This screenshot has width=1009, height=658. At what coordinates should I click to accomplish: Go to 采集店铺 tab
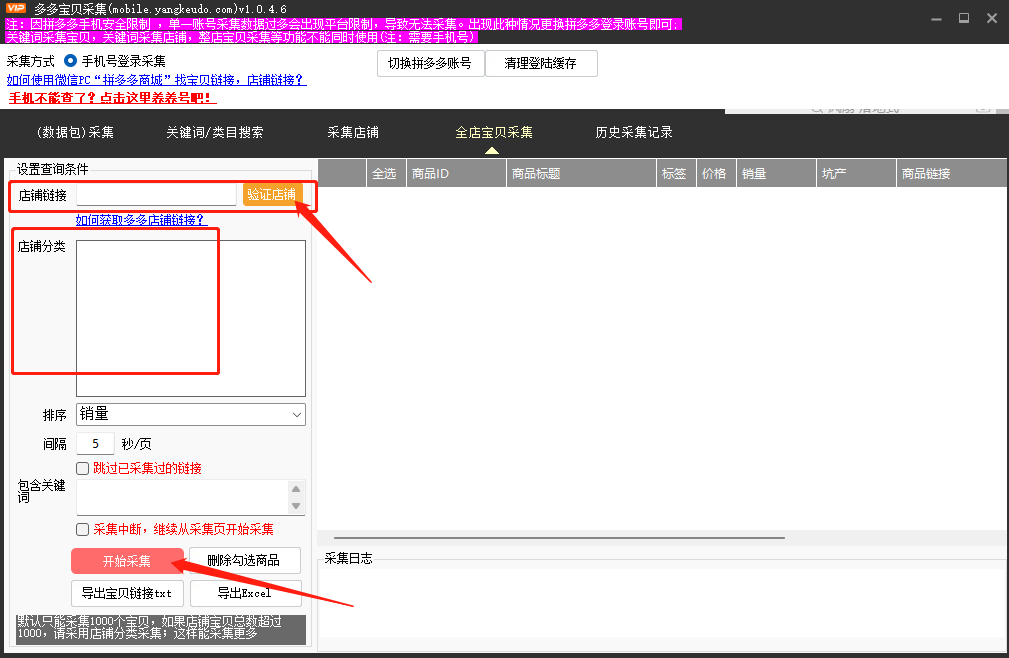(353, 133)
